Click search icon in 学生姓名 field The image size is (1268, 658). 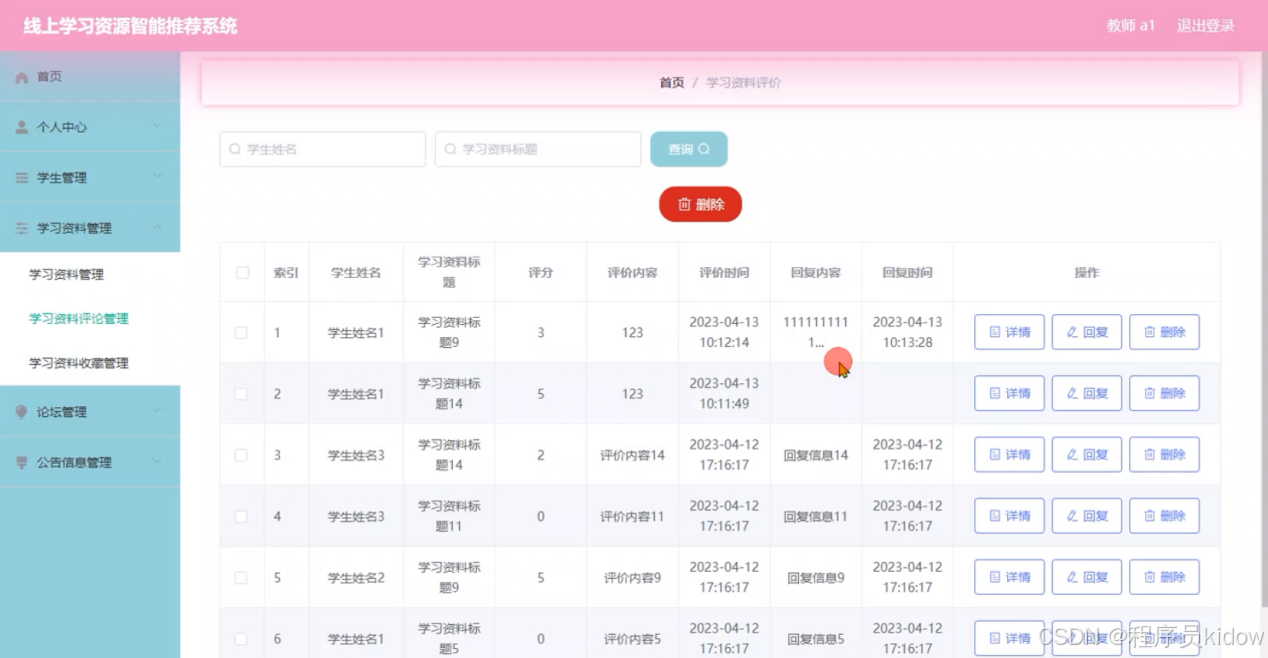235,149
